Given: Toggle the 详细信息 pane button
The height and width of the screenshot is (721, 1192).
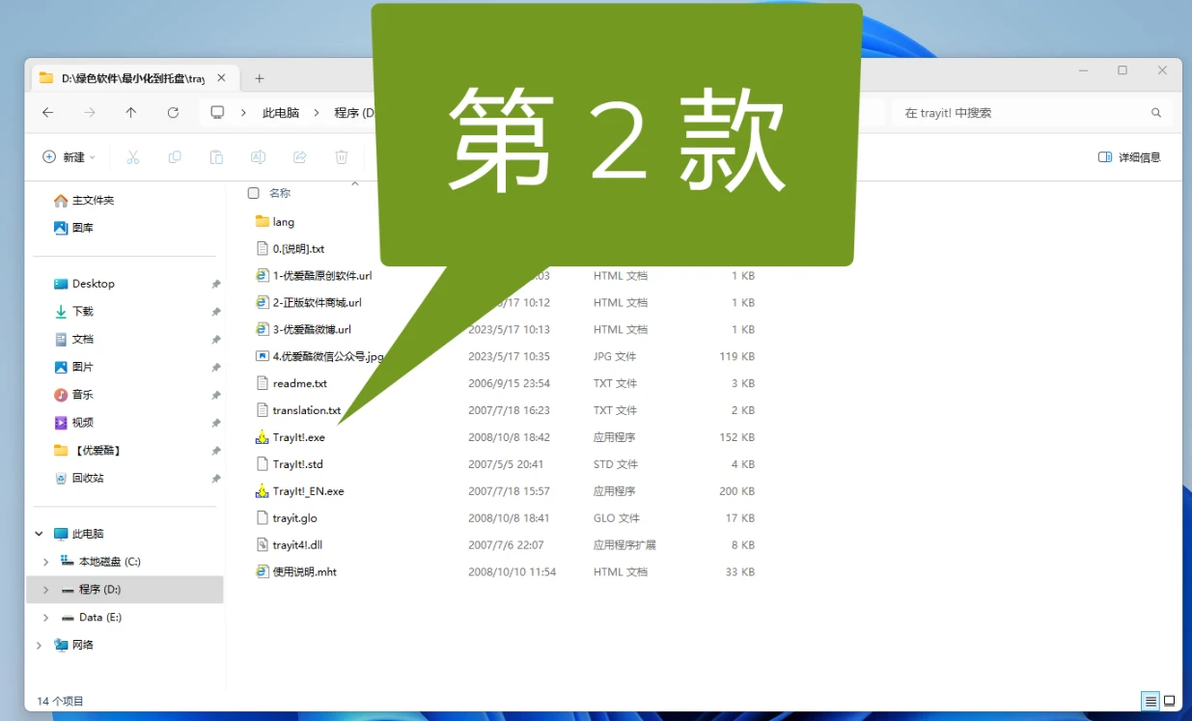Looking at the screenshot, I should [1130, 157].
